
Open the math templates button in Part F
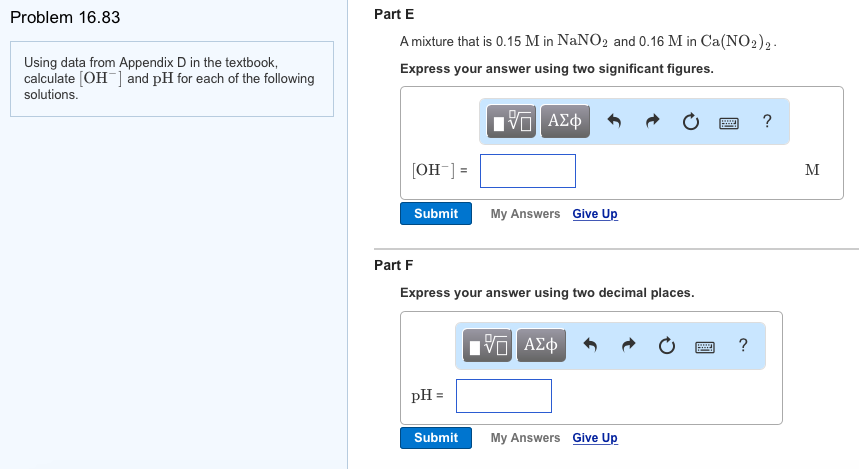pyautogui.click(x=487, y=345)
